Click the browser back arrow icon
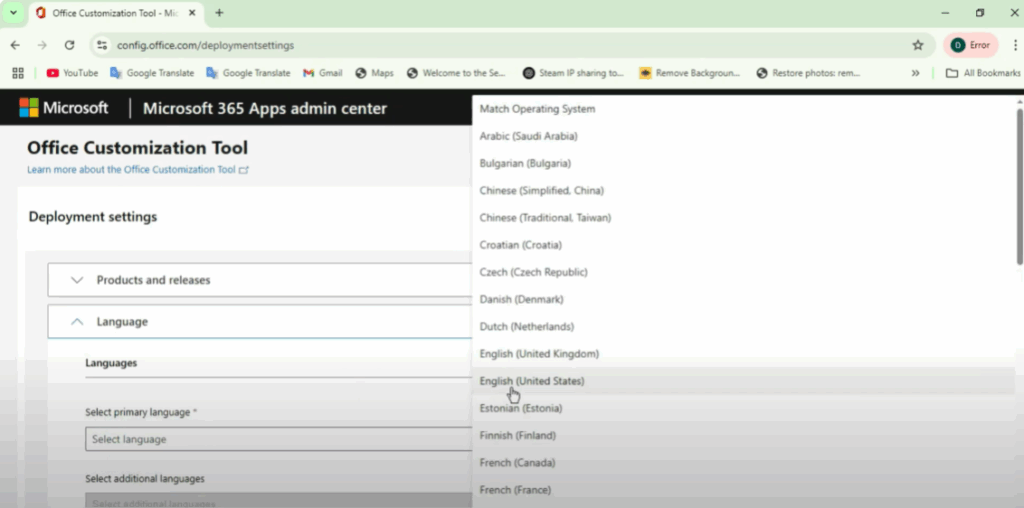The image size is (1024, 508). 15,45
